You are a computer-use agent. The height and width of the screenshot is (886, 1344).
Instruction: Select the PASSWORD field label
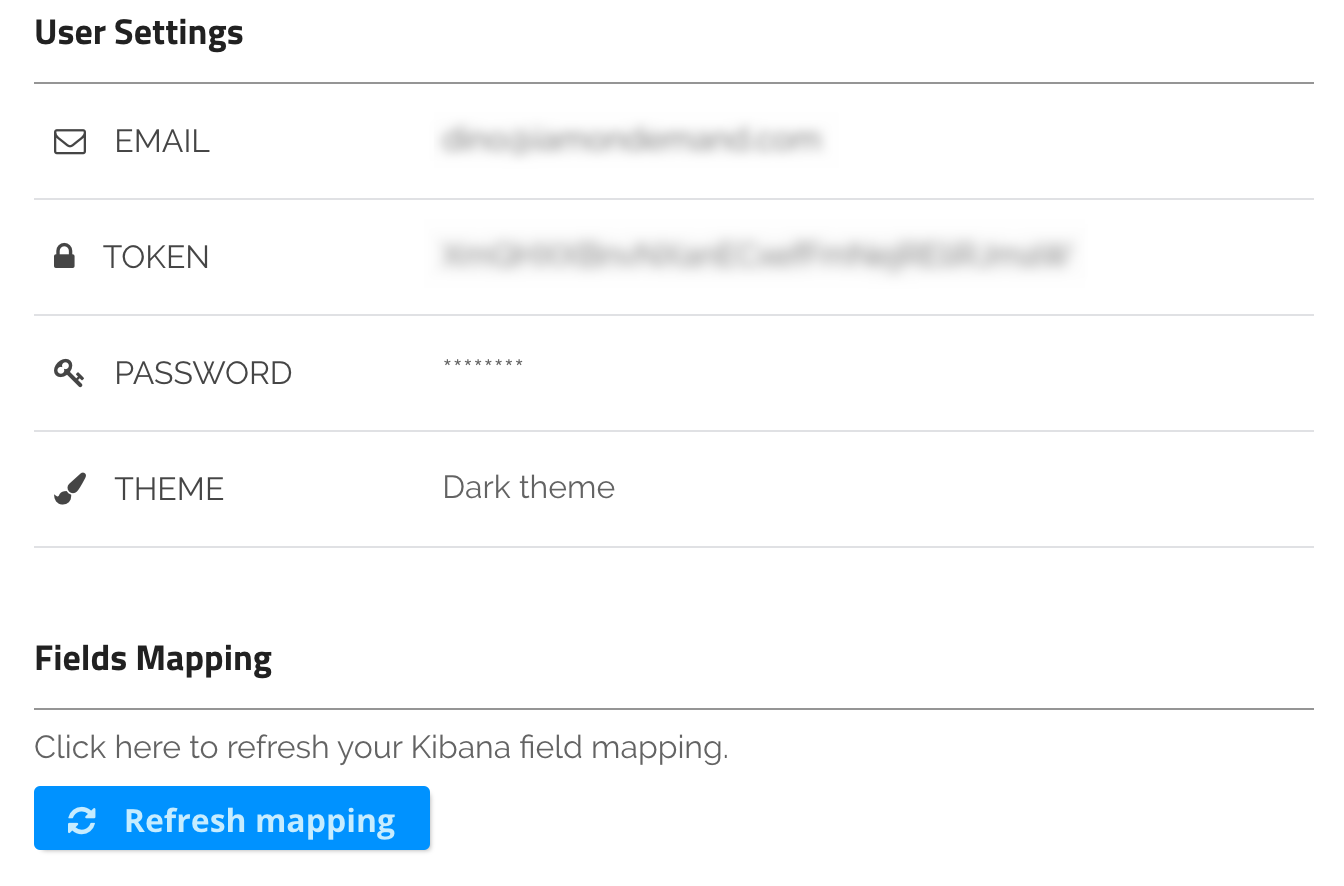(x=203, y=374)
